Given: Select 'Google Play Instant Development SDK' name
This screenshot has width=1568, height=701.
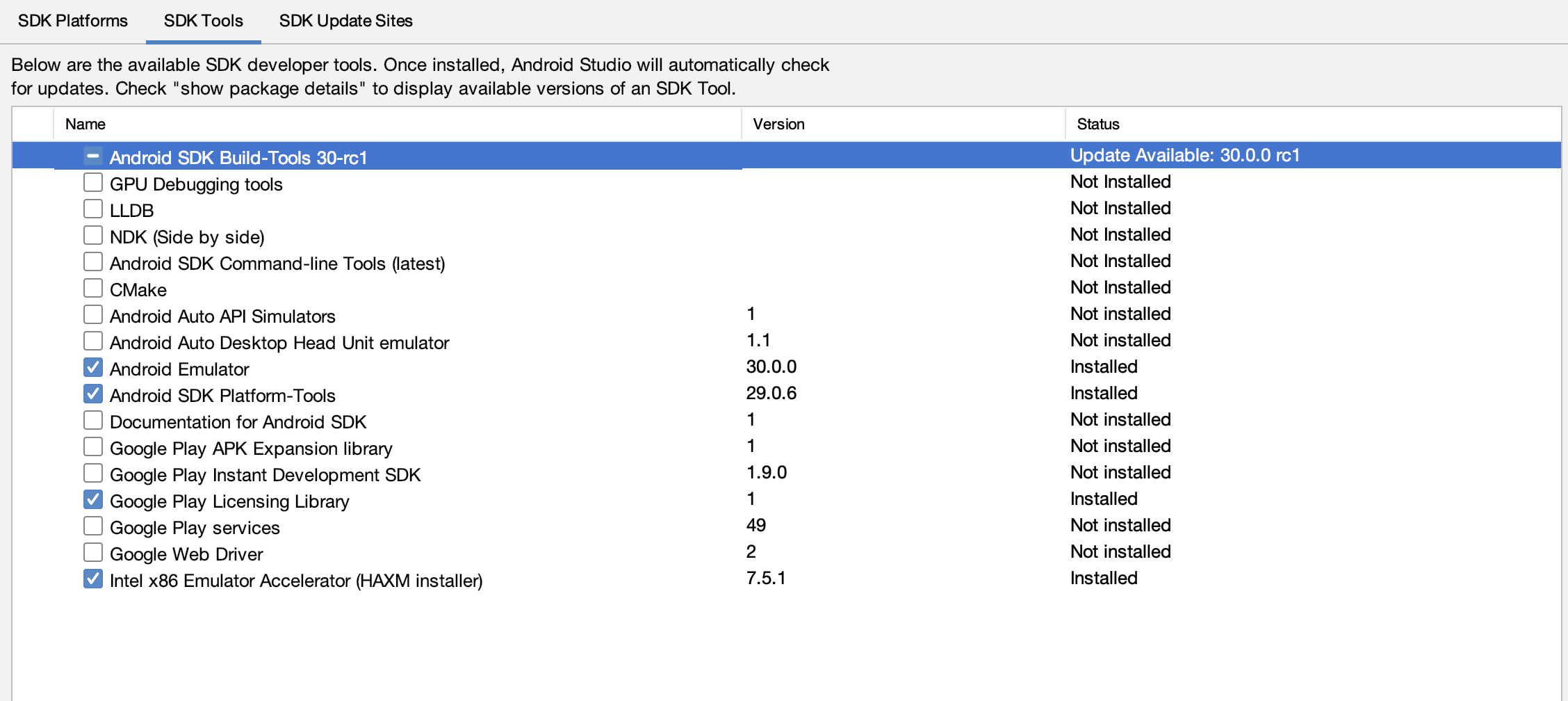Looking at the screenshot, I should [x=266, y=475].
